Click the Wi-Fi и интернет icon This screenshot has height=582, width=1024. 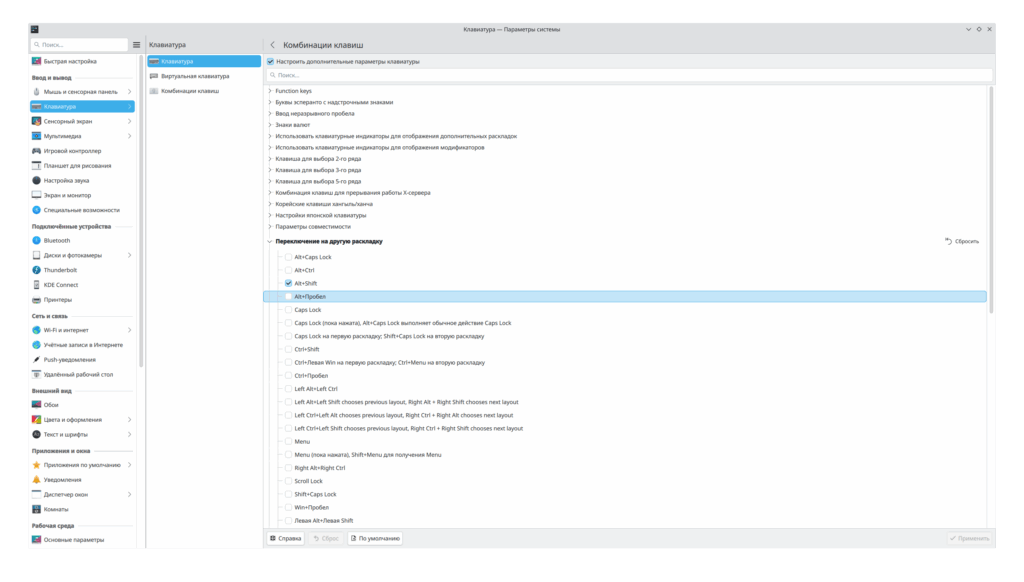[x=37, y=331]
